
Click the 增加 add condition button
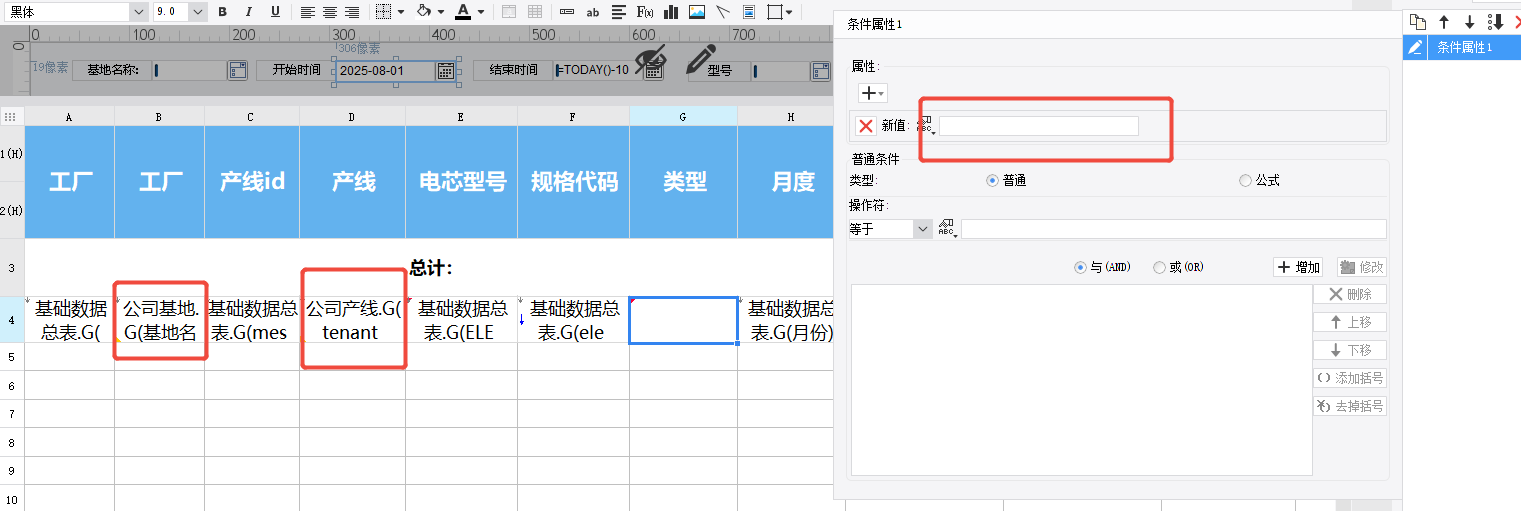(1298, 267)
